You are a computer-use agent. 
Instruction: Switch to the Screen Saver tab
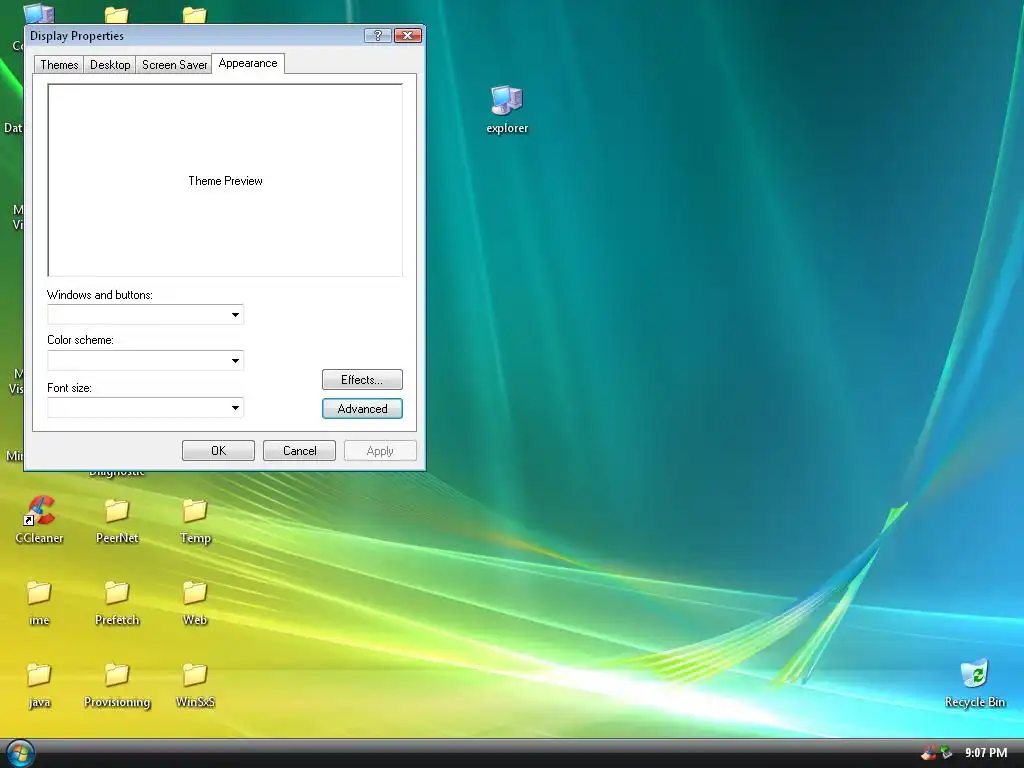(x=174, y=65)
